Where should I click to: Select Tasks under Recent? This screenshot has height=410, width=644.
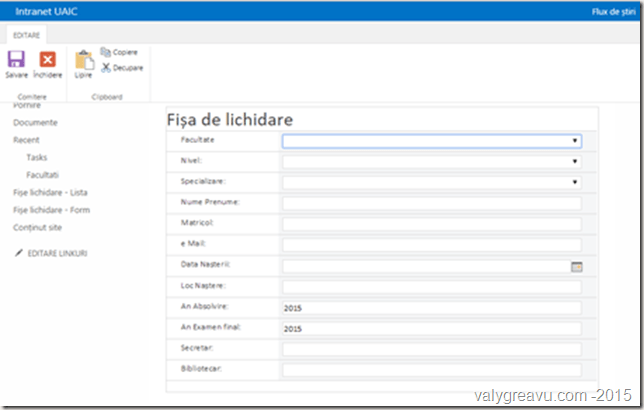[37, 158]
